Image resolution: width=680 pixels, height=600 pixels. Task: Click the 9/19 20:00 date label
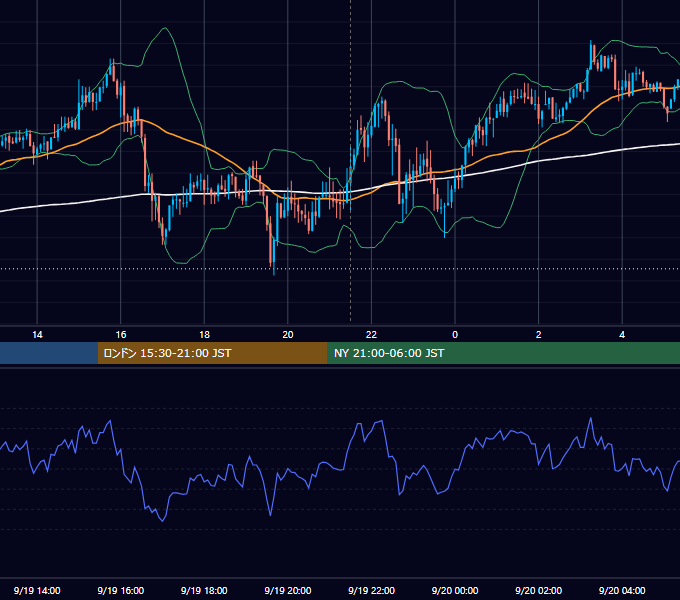coord(288,590)
